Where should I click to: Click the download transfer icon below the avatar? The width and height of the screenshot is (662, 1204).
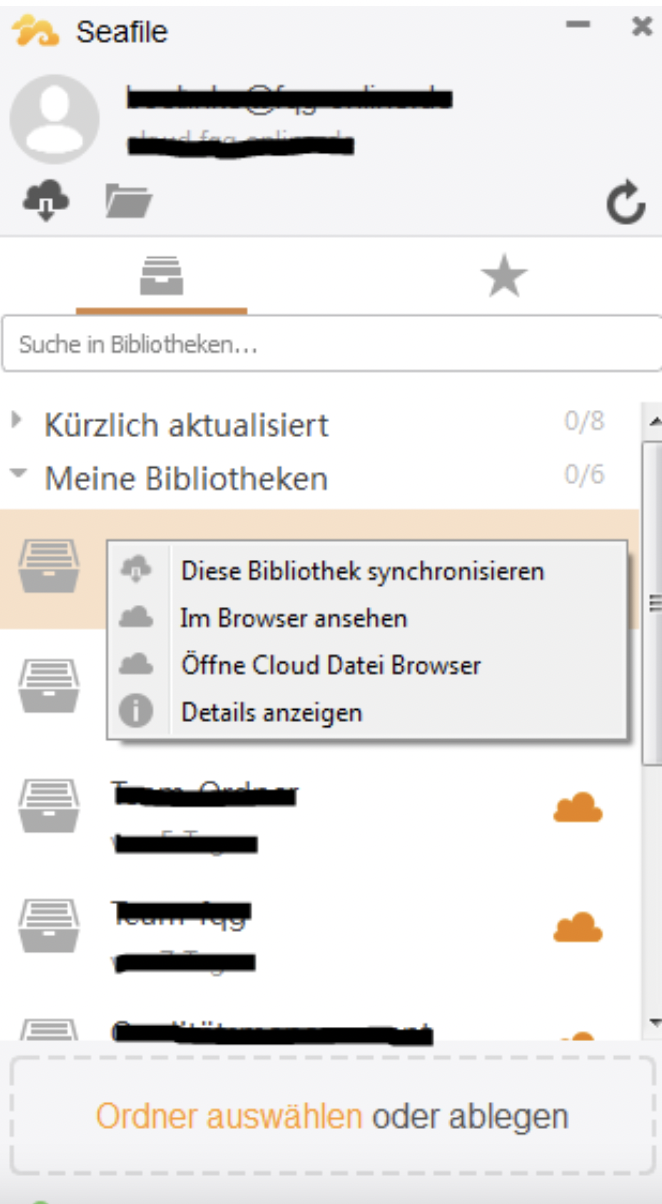[44, 200]
